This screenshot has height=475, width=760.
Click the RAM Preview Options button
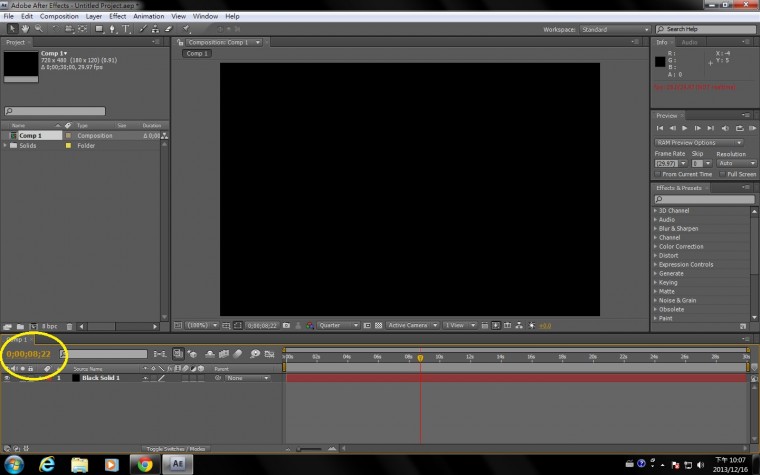(700, 142)
